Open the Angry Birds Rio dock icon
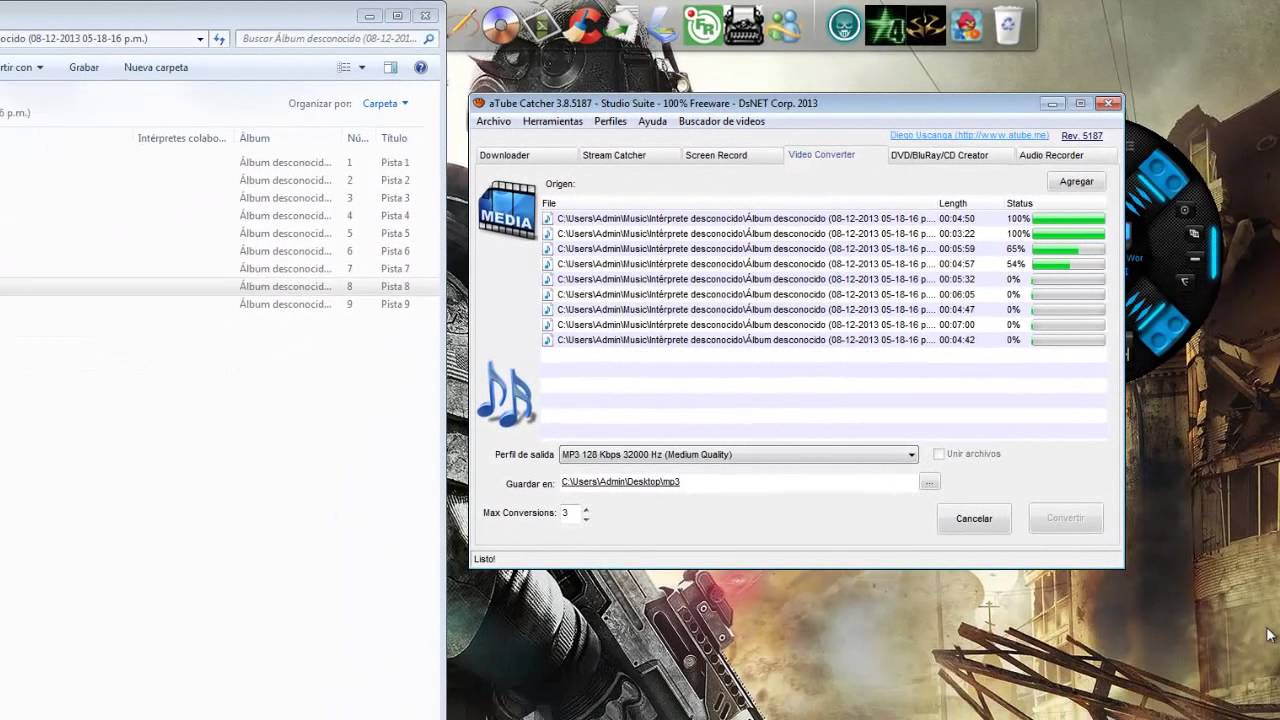 point(966,25)
